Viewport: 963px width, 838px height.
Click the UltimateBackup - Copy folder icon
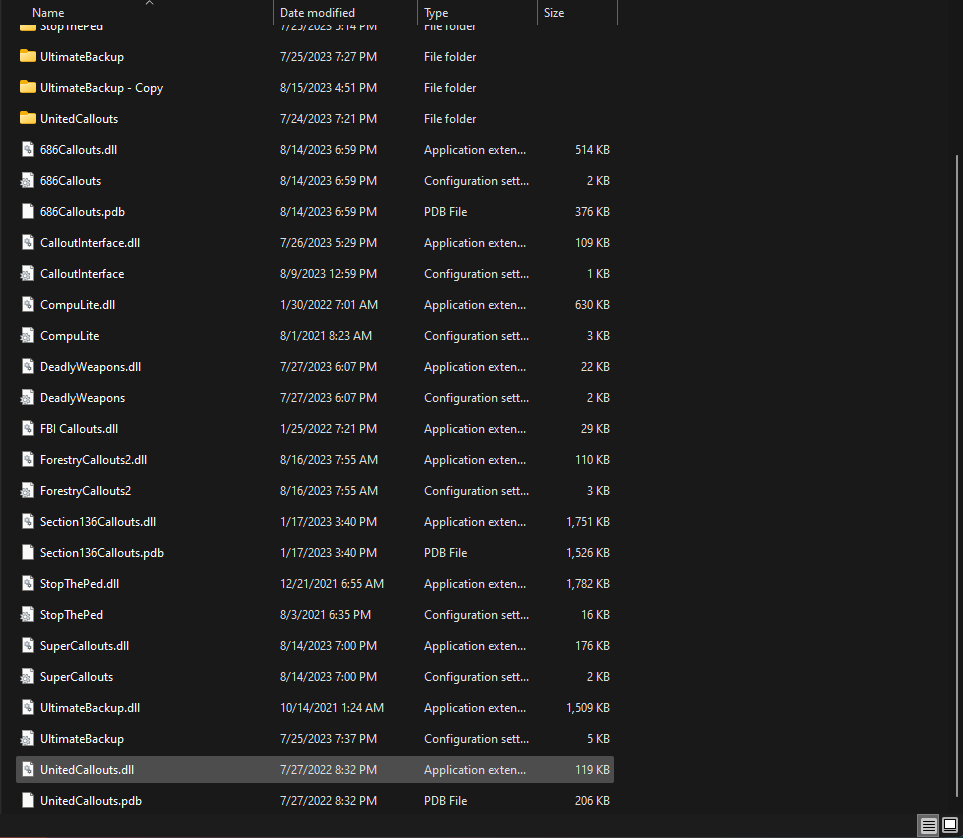click(28, 87)
